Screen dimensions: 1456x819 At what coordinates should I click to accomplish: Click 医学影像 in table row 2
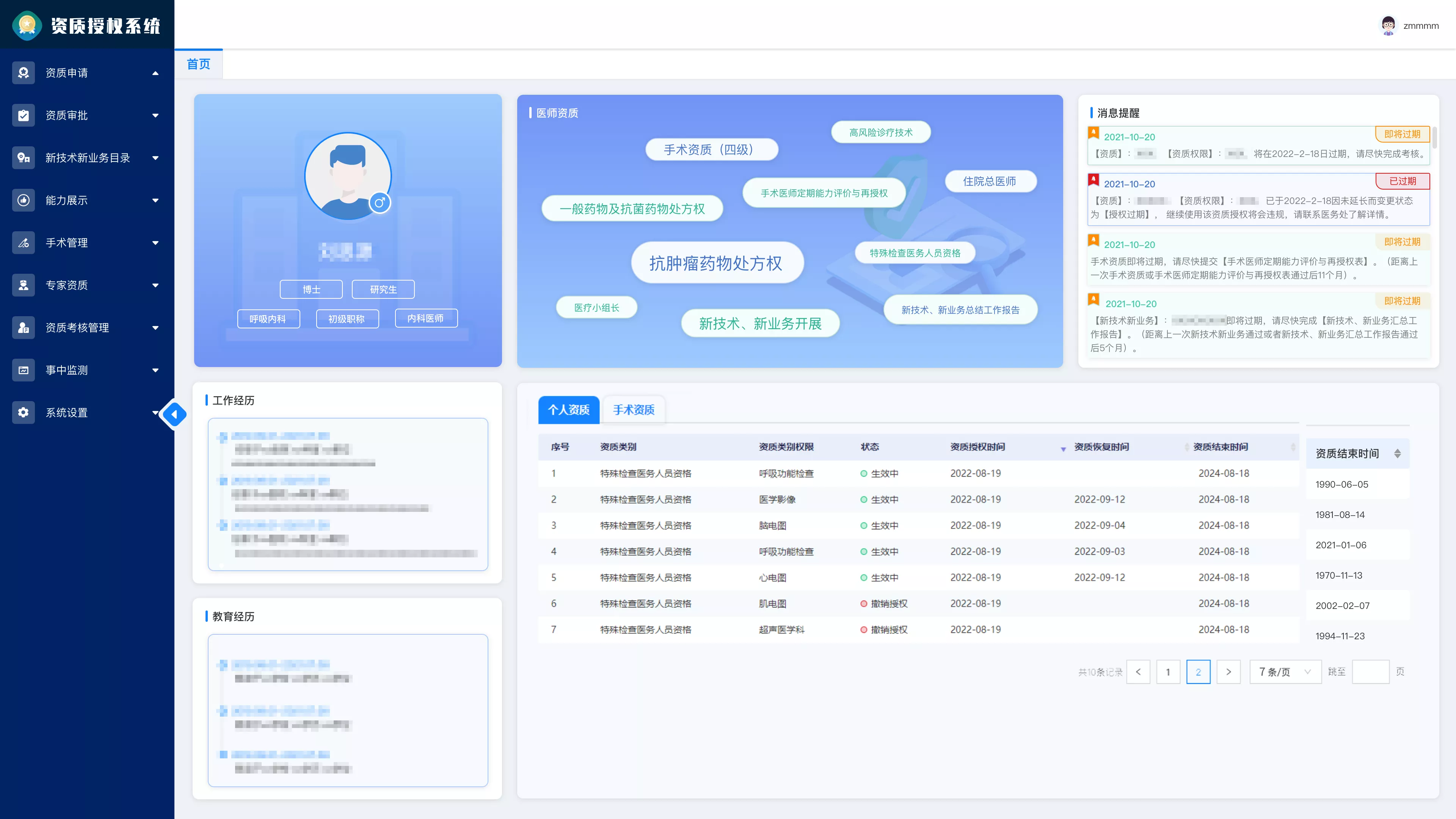[x=777, y=500]
